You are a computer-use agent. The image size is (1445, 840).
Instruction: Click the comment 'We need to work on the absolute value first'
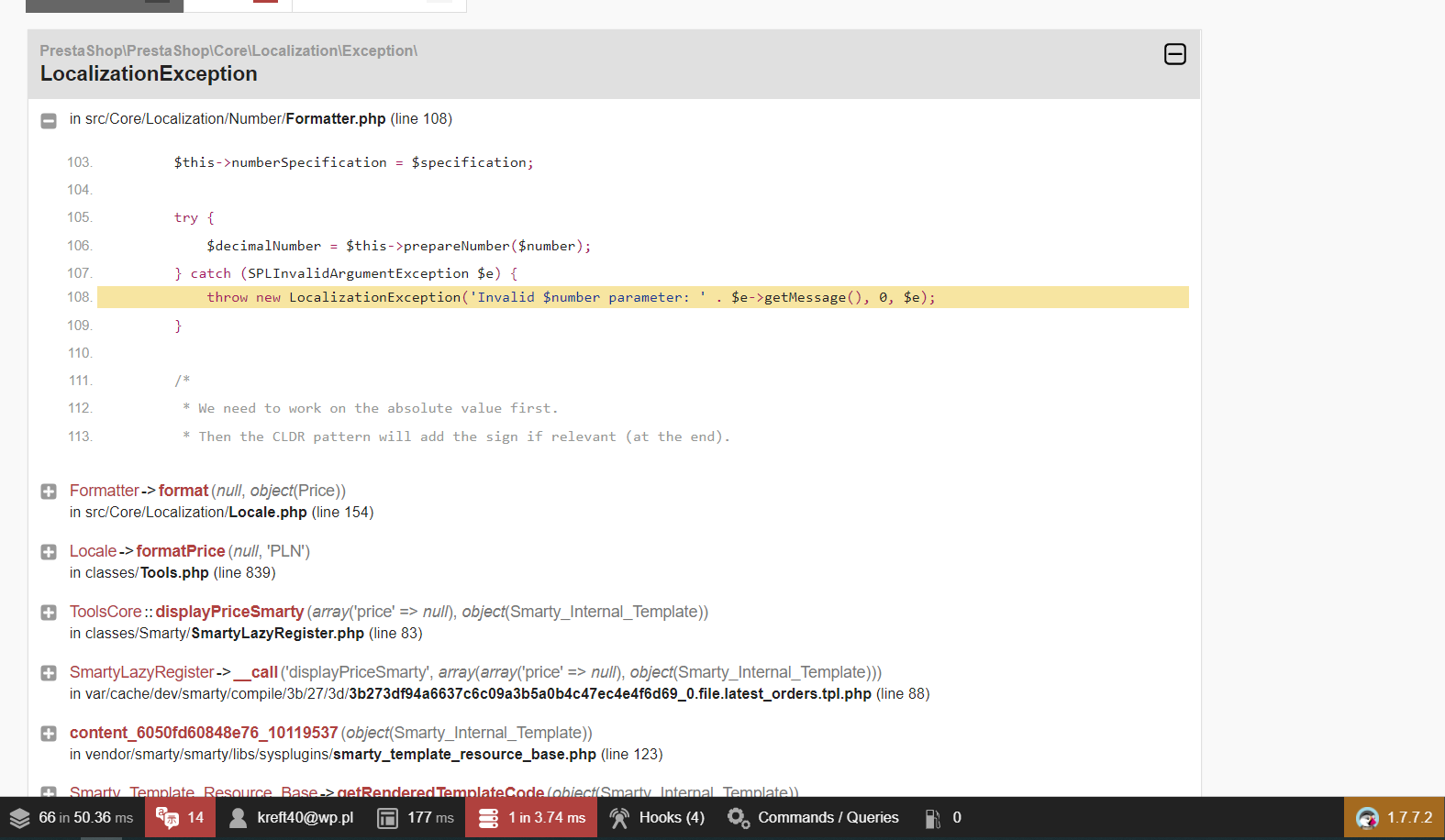pyautogui.click(x=371, y=408)
